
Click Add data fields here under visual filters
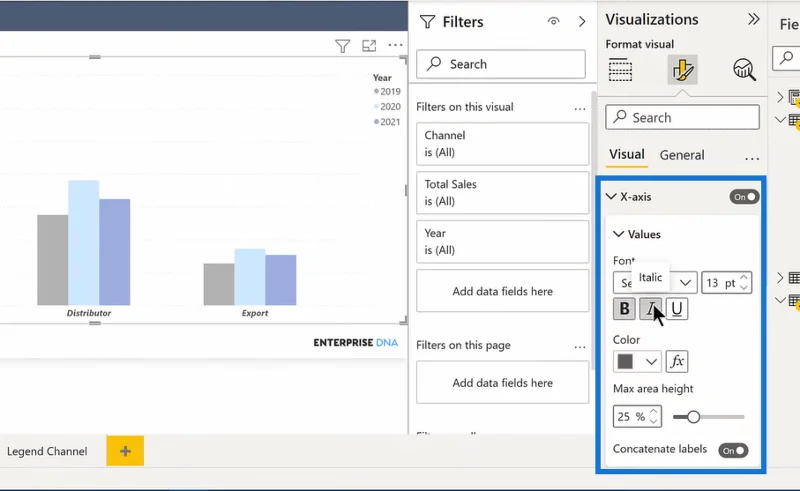point(503,291)
